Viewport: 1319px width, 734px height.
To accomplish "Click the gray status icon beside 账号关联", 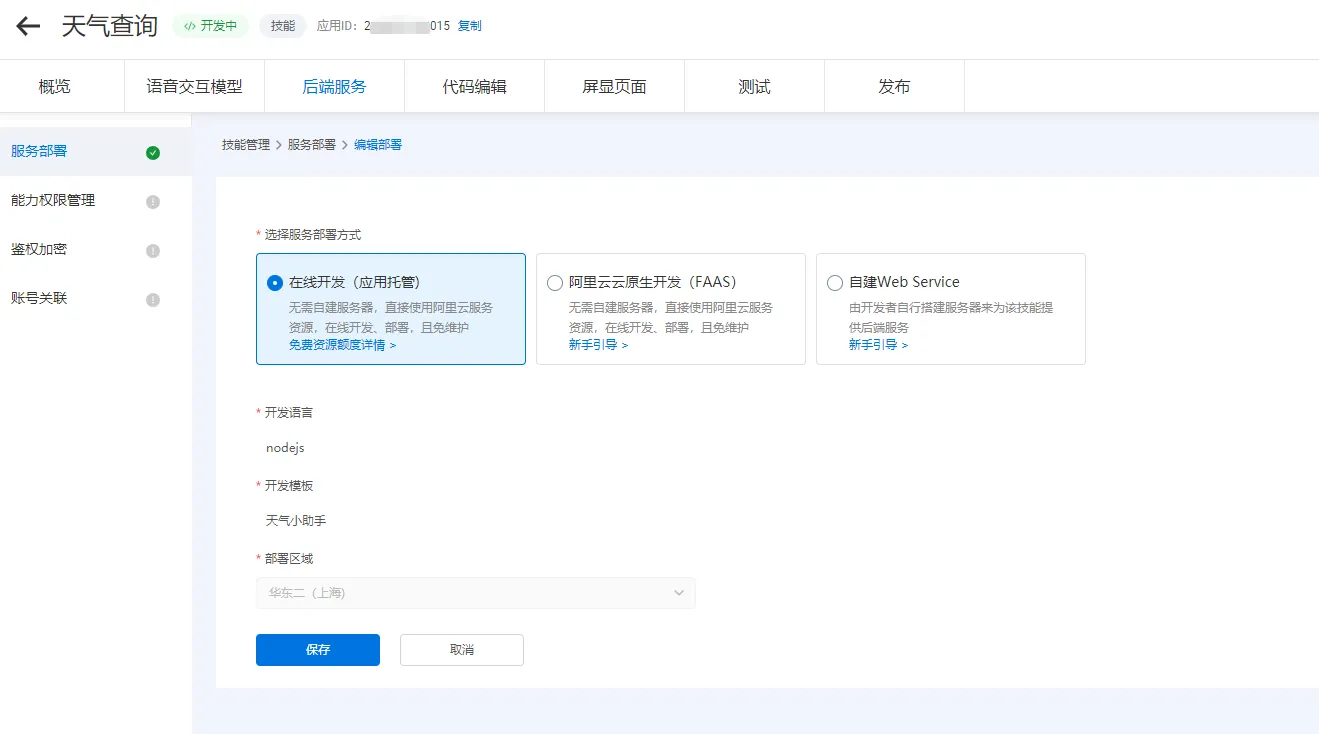I will (x=153, y=300).
